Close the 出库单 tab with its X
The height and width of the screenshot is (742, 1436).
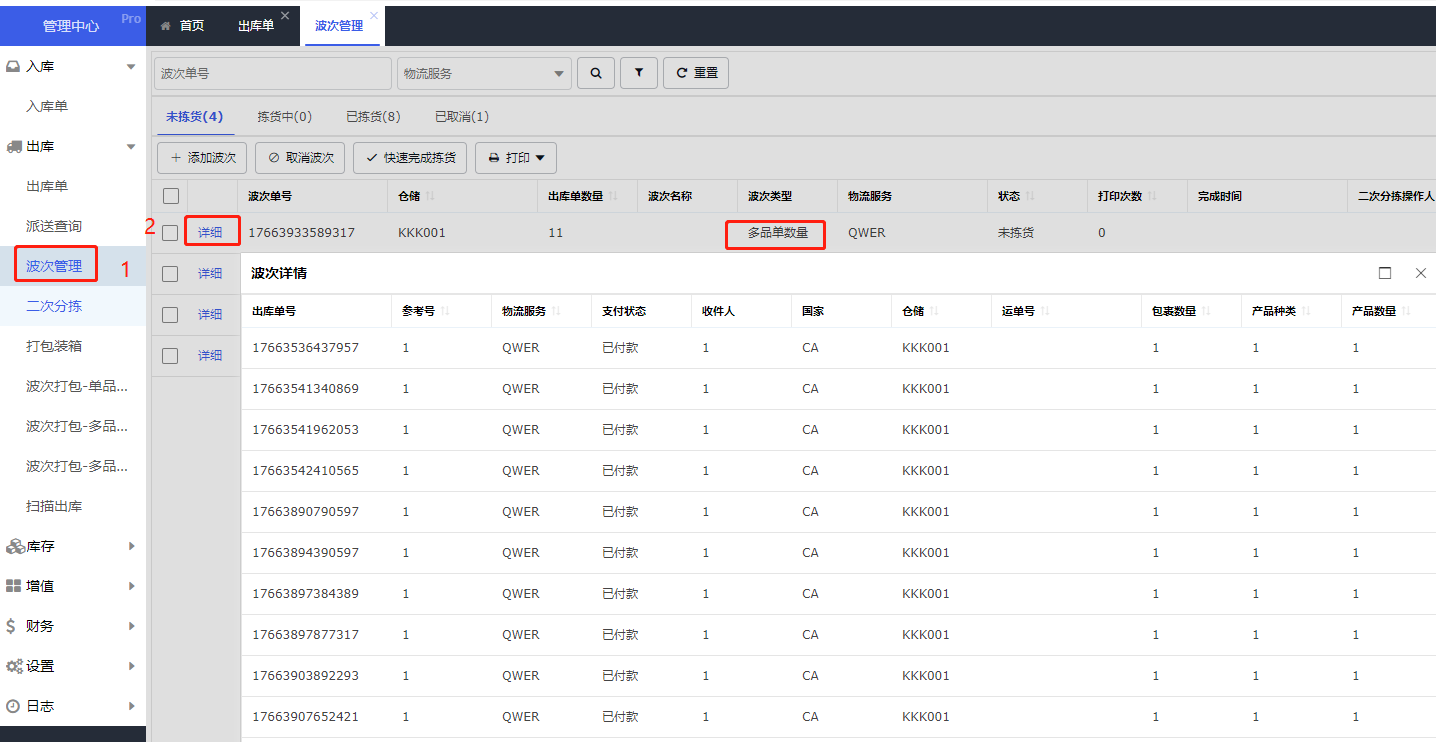285,16
